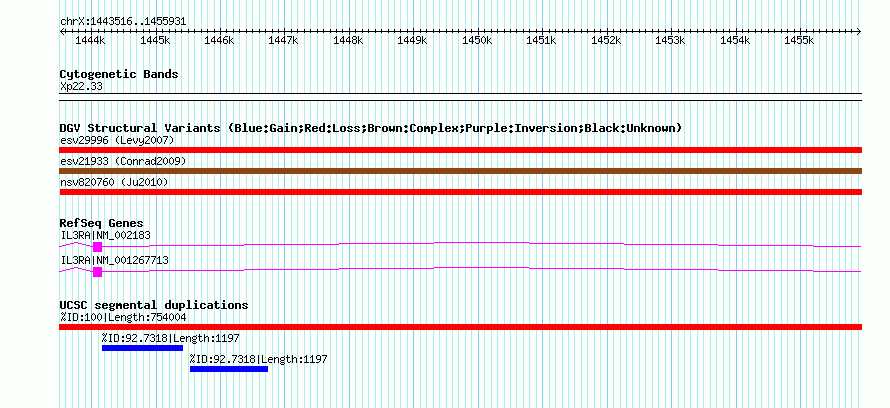The image size is (890, 408).
Task: Click the first %ID:92.7318|Length:1197 label near 1444k
Action: click(171, 339)
